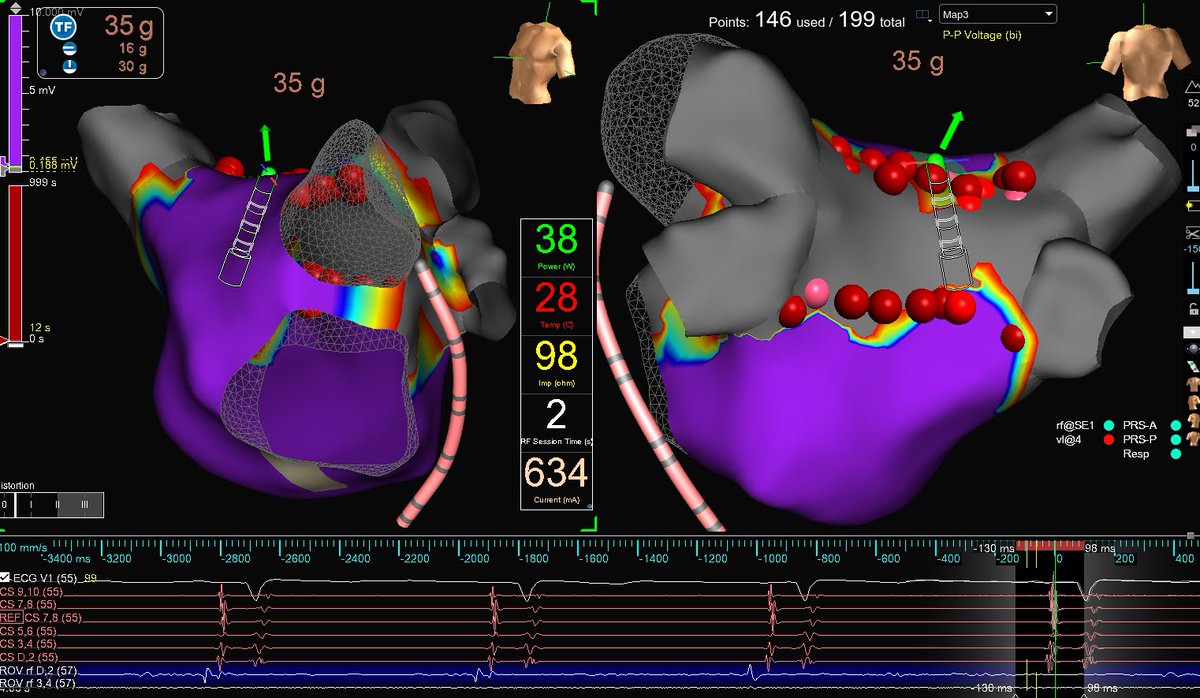Screen dimensions: 1200x698
Task: Expand the small white dropdown under padlock
Action: coord(1192,331)
